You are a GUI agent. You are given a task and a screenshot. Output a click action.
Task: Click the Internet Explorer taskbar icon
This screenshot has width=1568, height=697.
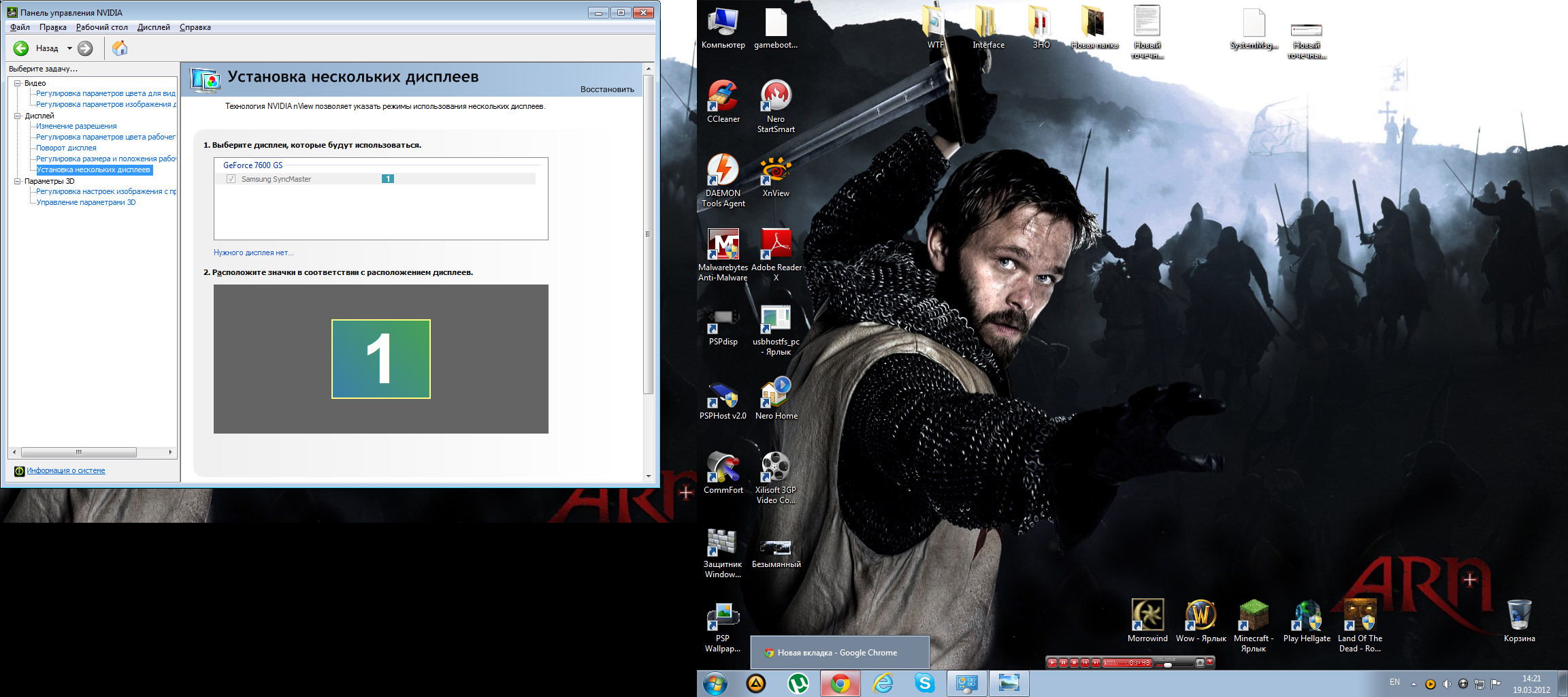pos(883,683)
